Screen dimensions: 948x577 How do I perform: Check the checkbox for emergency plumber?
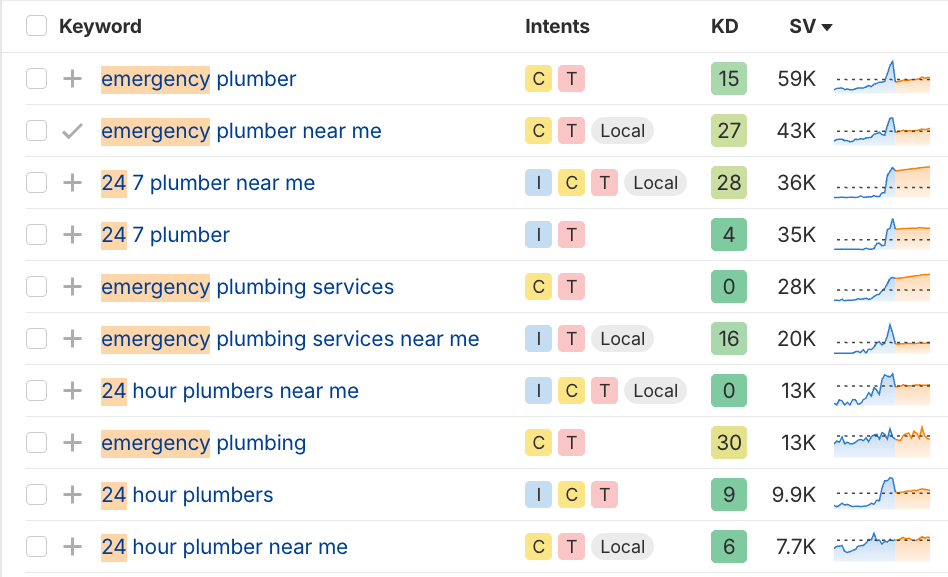[x=36, y=78]
